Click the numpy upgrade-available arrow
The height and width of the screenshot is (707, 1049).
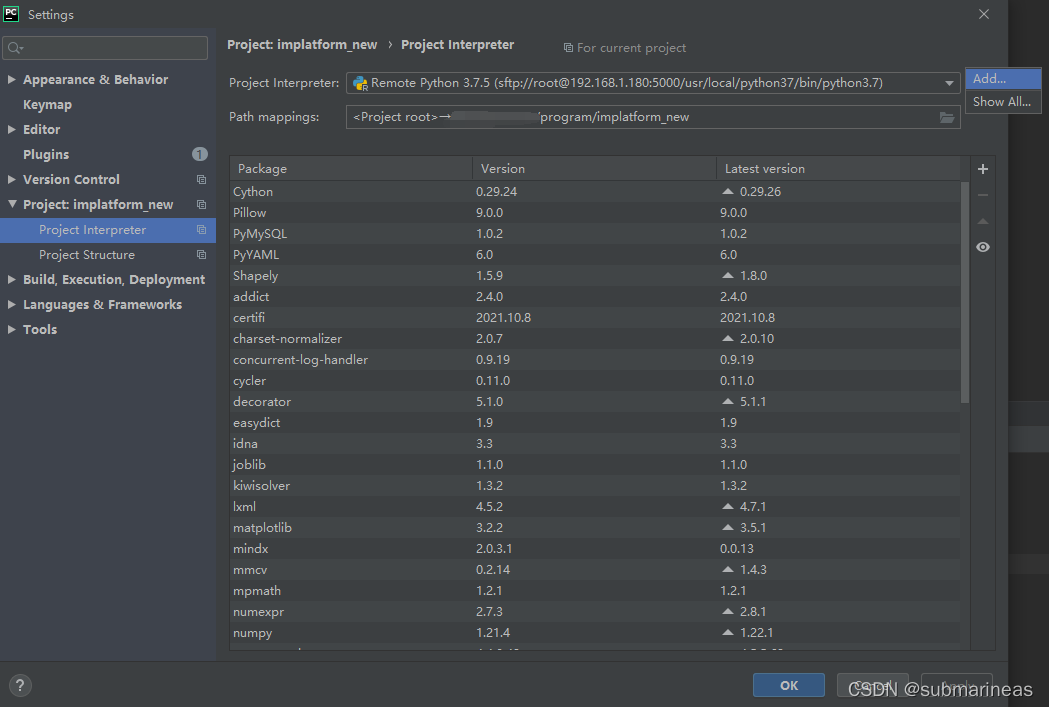(728, 633)
